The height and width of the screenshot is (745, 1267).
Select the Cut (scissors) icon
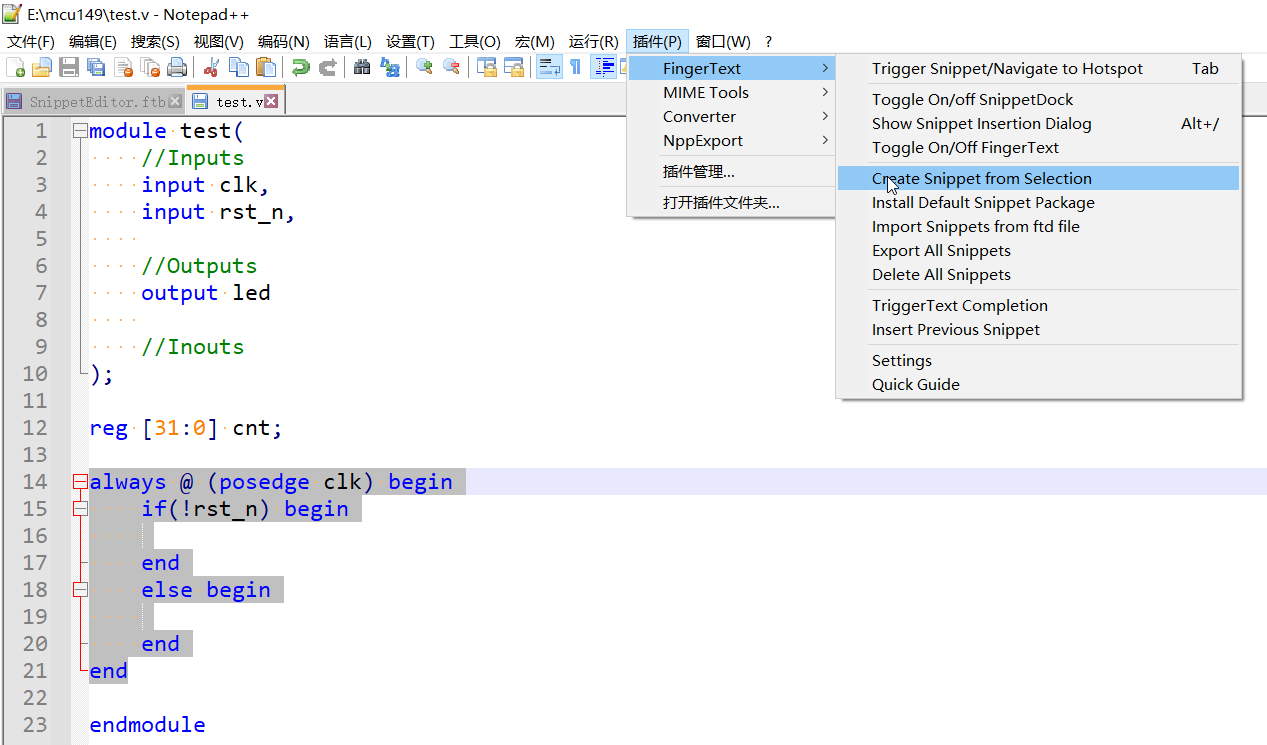(x=211, y=66)
